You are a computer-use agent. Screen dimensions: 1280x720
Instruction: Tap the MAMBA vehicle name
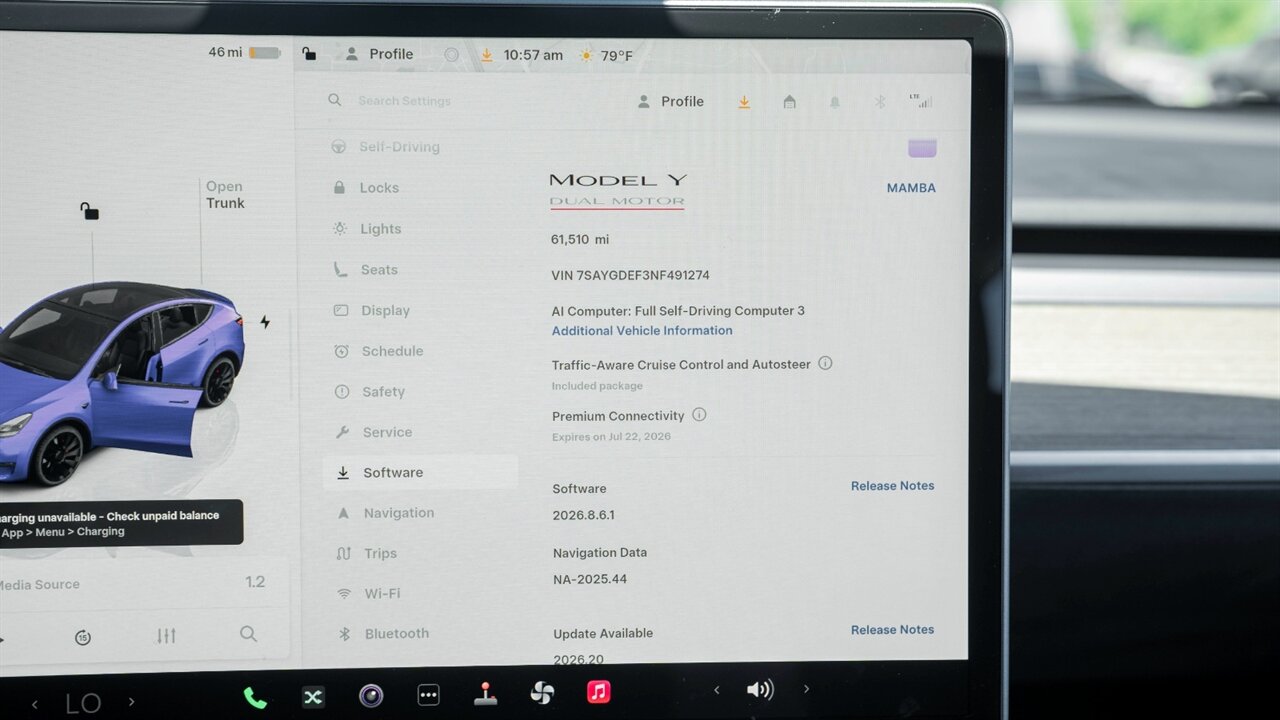pyautogui.click(x=911, y=188)
